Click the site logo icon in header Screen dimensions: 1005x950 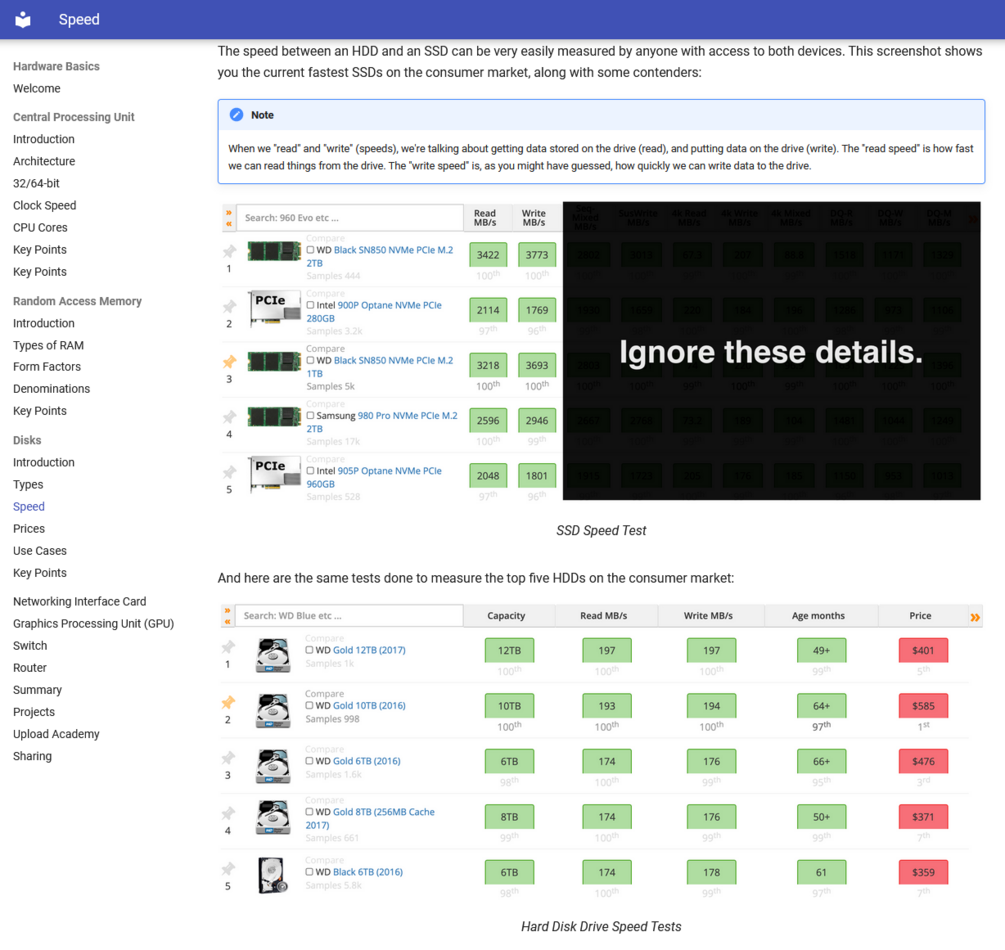22,19
